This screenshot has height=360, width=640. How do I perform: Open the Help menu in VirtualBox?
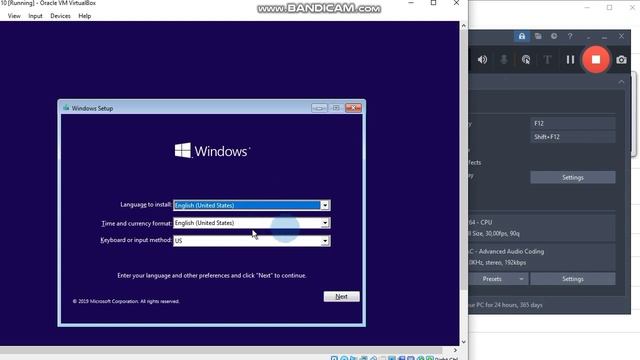click(84, 16)
